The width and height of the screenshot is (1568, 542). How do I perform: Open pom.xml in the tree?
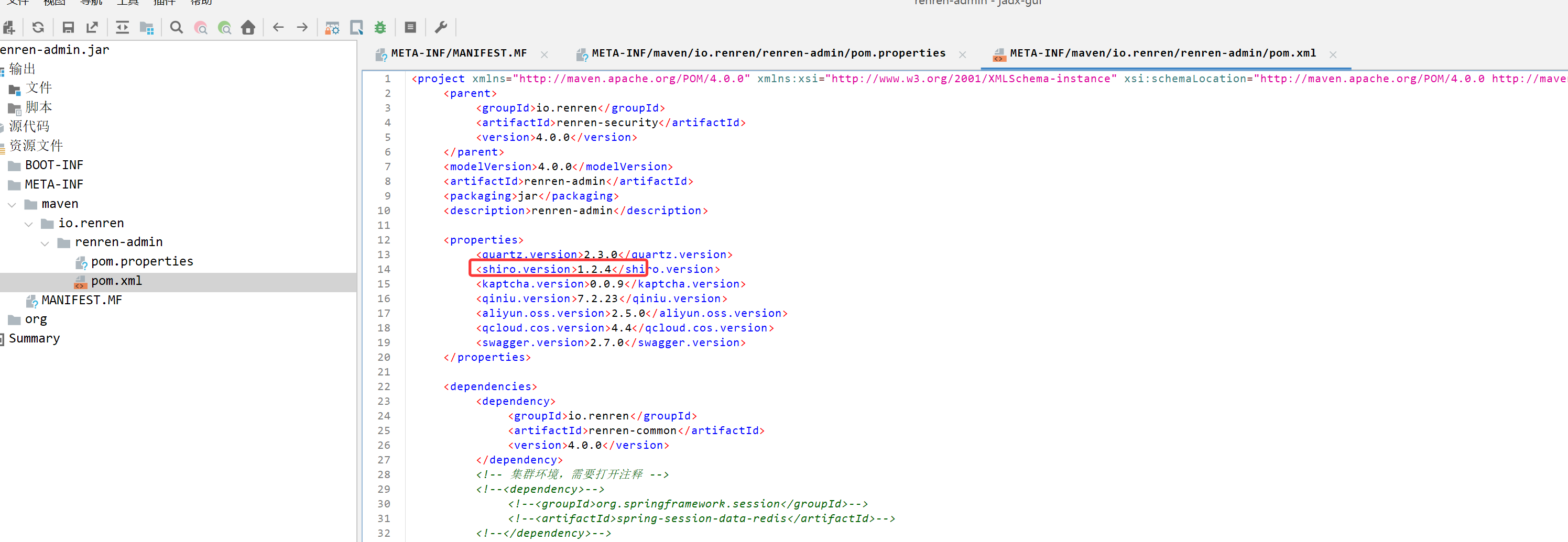pos(116,281)
